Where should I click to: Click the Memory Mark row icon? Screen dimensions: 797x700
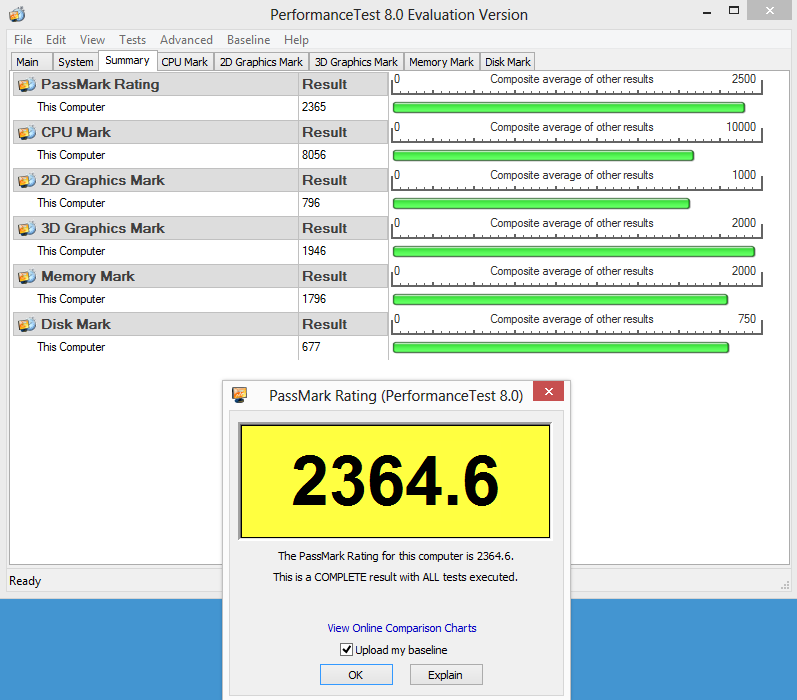pyautogui.click(x=27, y=277)
